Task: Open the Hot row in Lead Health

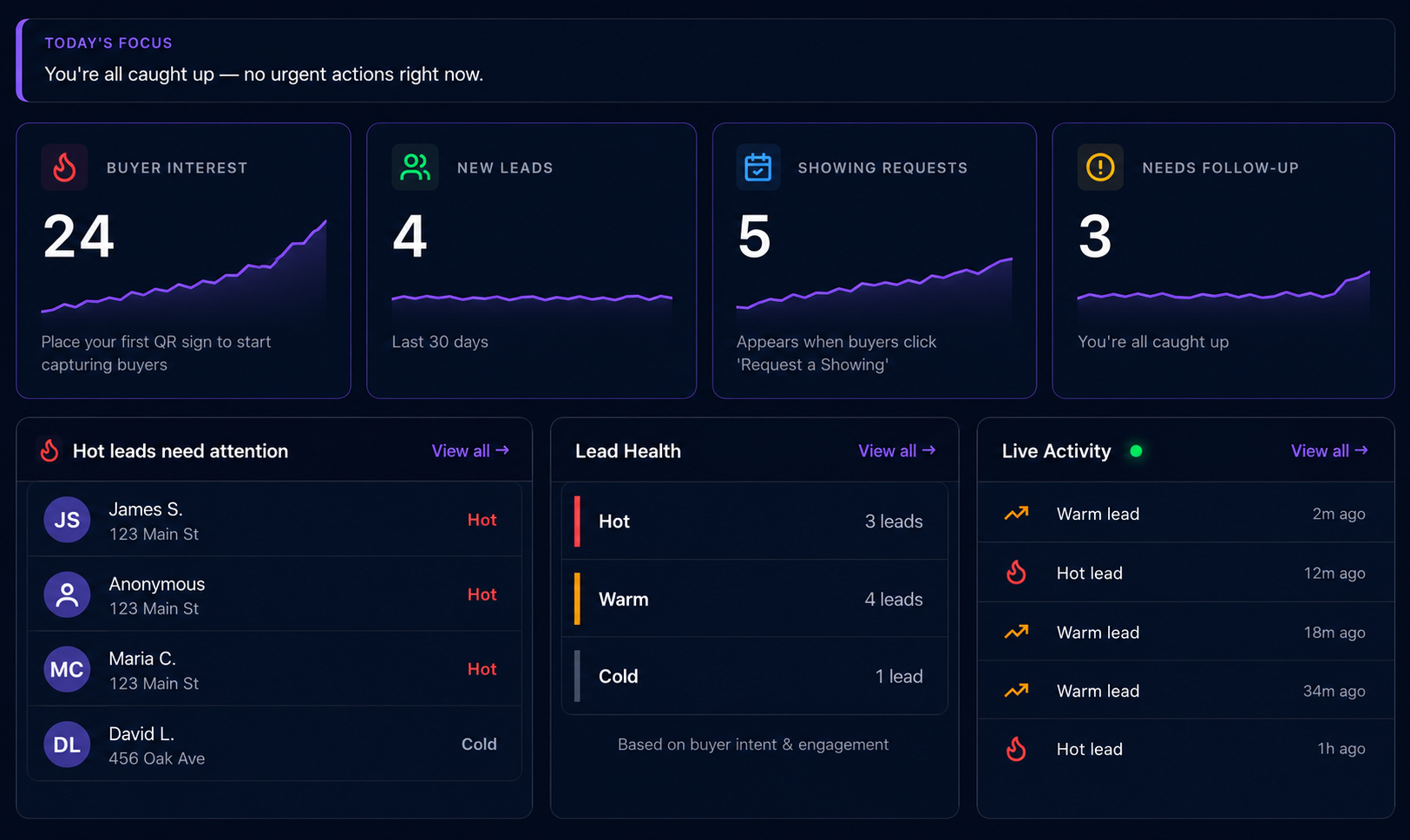Action: point(755,521)
